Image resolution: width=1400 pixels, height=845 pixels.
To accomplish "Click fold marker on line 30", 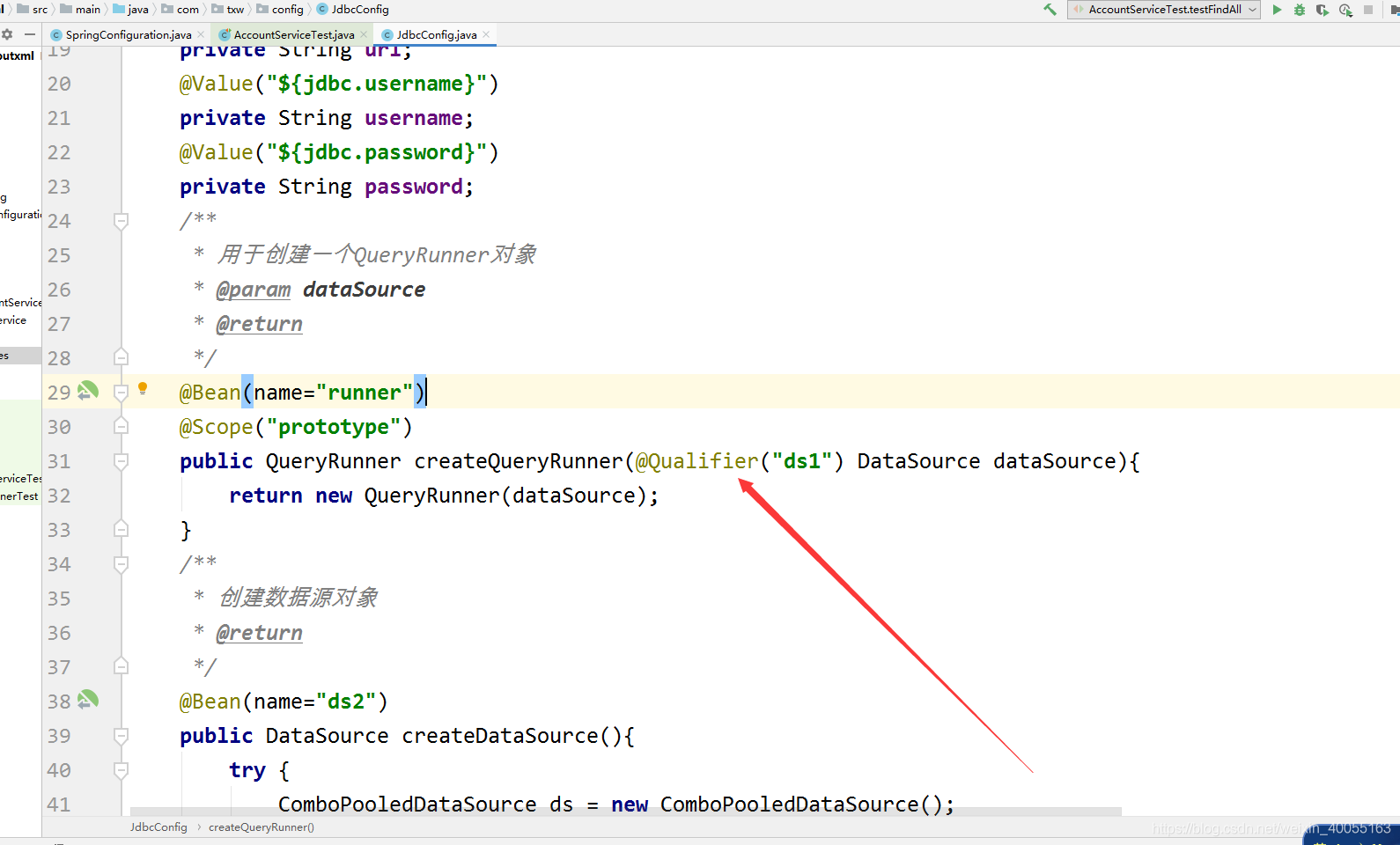I will click(x=122, y=426).
